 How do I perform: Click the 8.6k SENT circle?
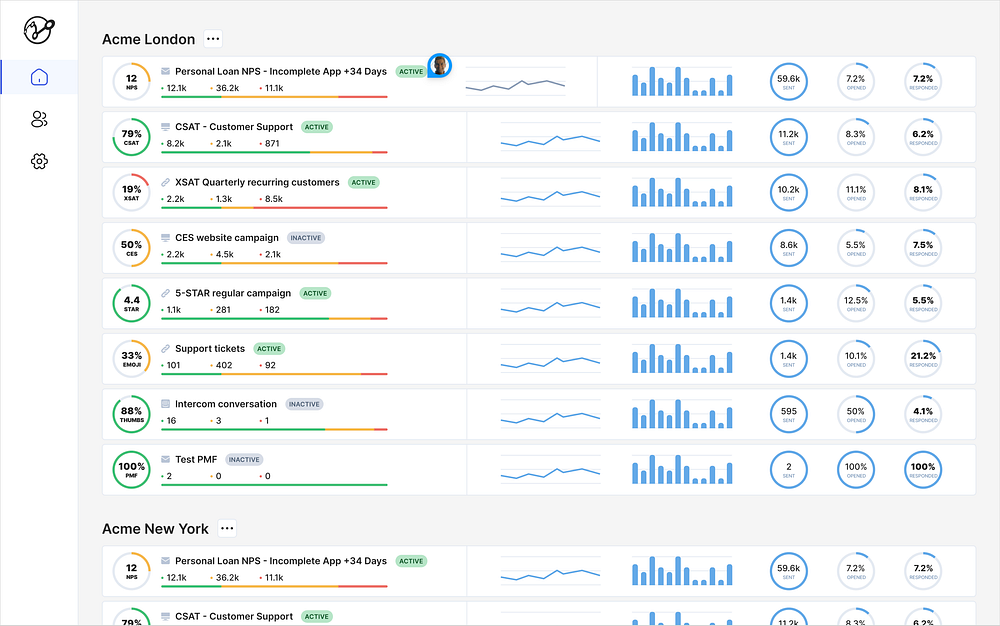pos(789,248)
